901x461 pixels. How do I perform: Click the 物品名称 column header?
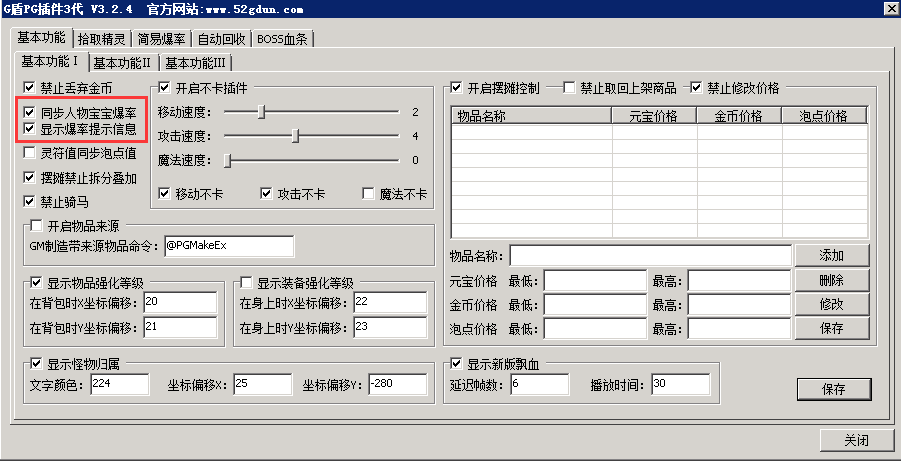[532, 116]
